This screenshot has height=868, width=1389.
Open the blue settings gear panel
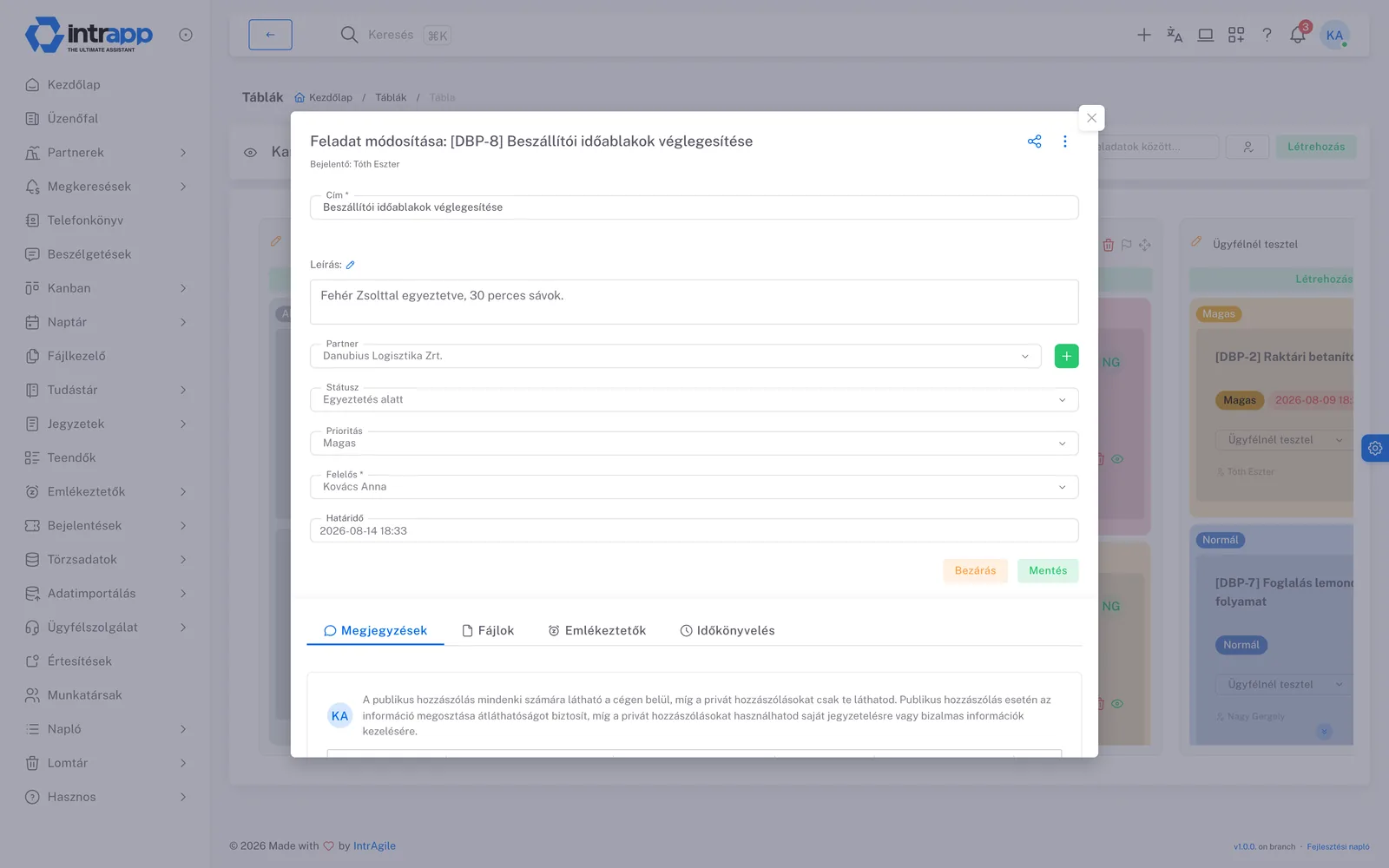pyautogui.click(x=1375, y=448)
